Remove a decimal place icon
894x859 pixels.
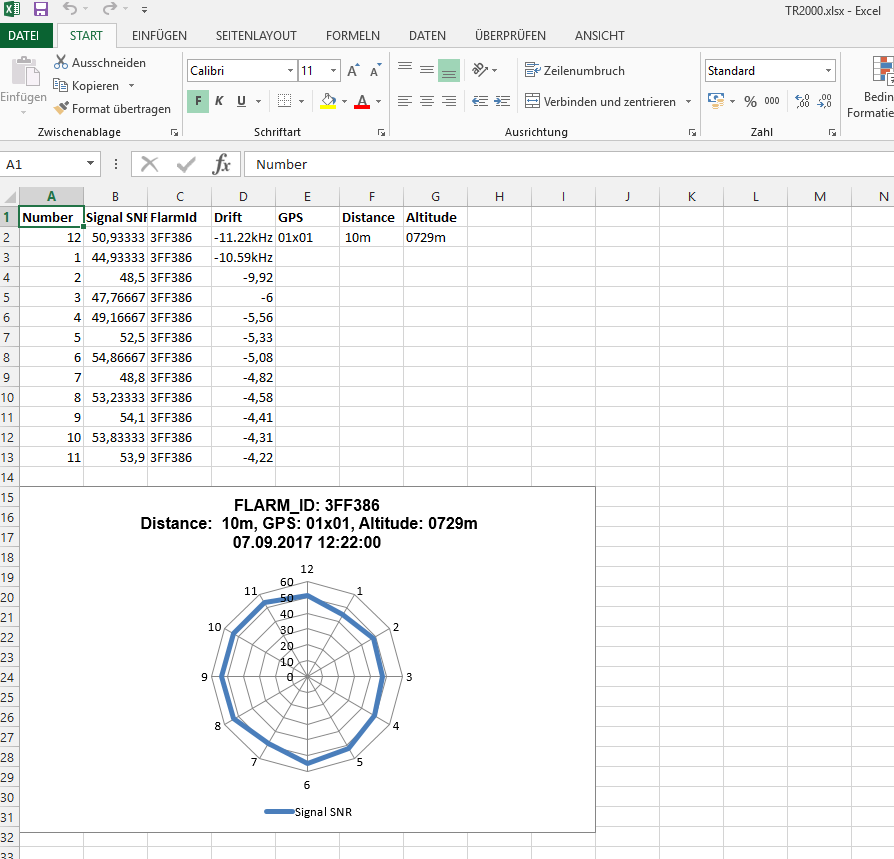click(824, 101)
